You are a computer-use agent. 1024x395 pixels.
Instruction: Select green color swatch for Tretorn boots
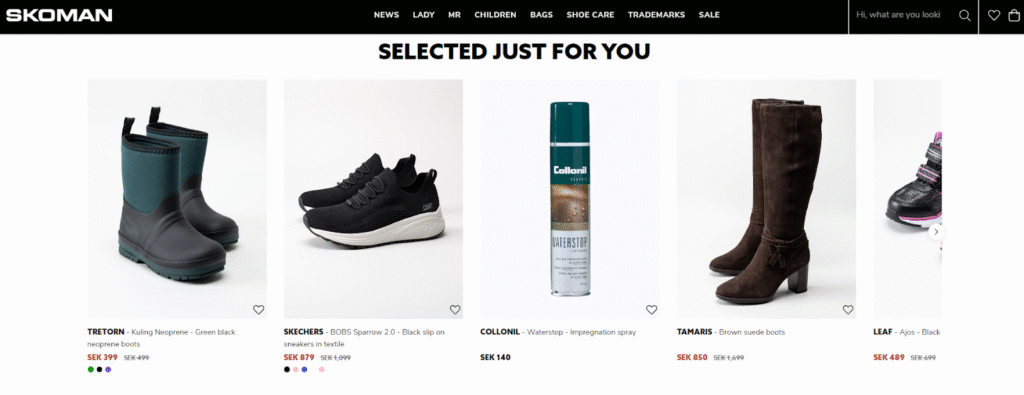coord(90,370)
